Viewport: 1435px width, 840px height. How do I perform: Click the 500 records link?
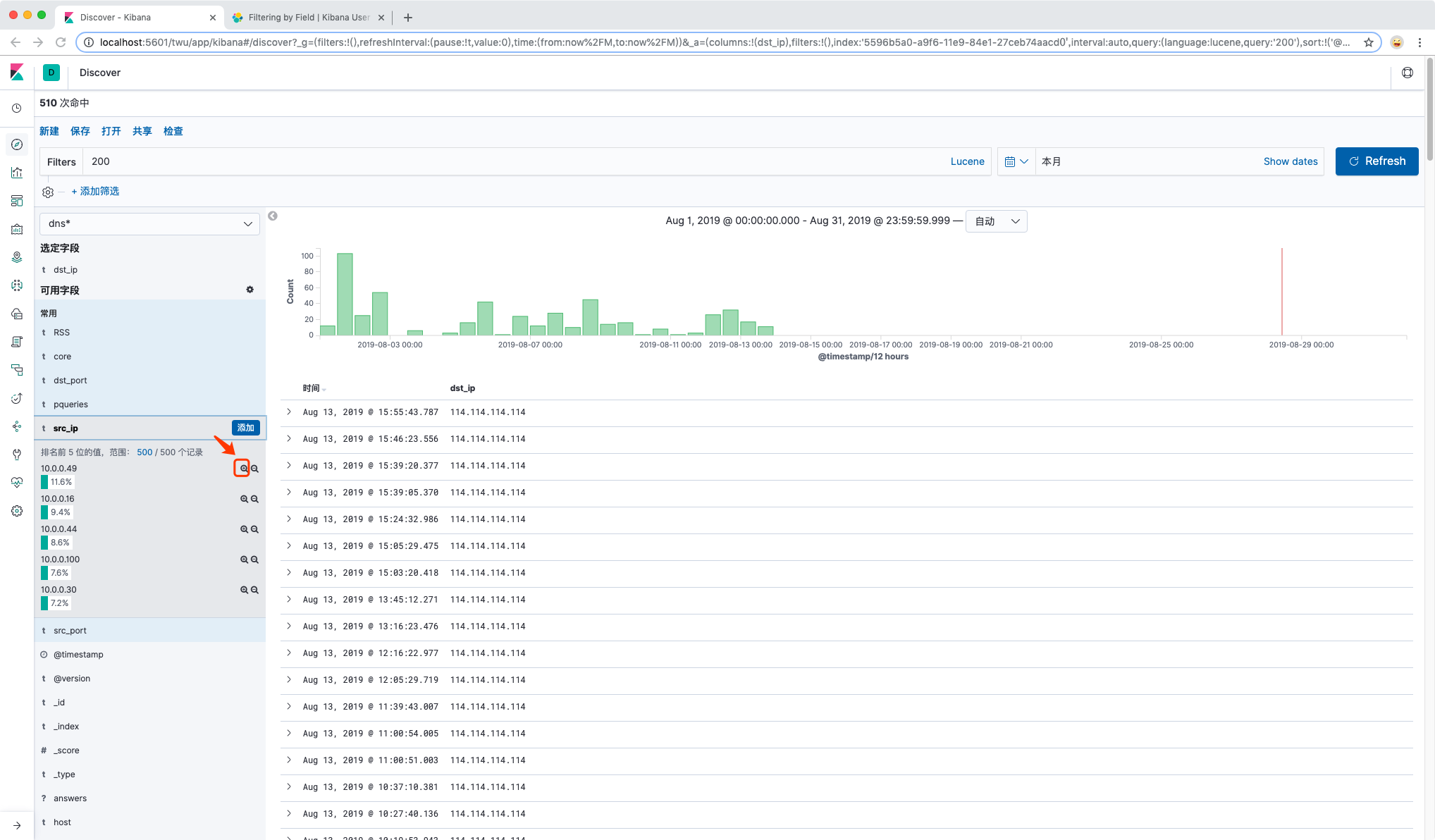point(144,452)
